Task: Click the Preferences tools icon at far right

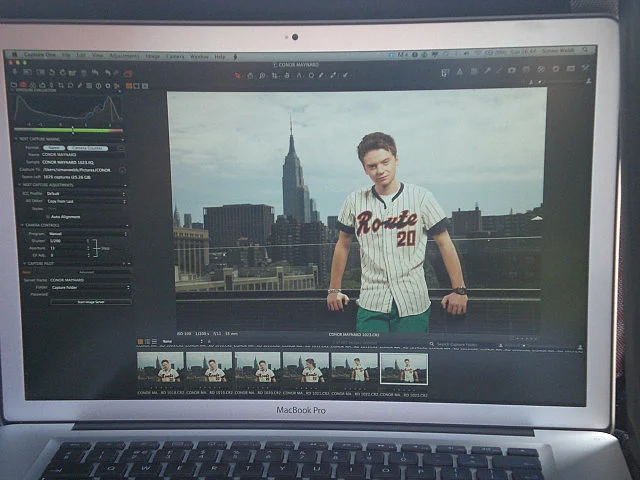Action: click(585, 68)
